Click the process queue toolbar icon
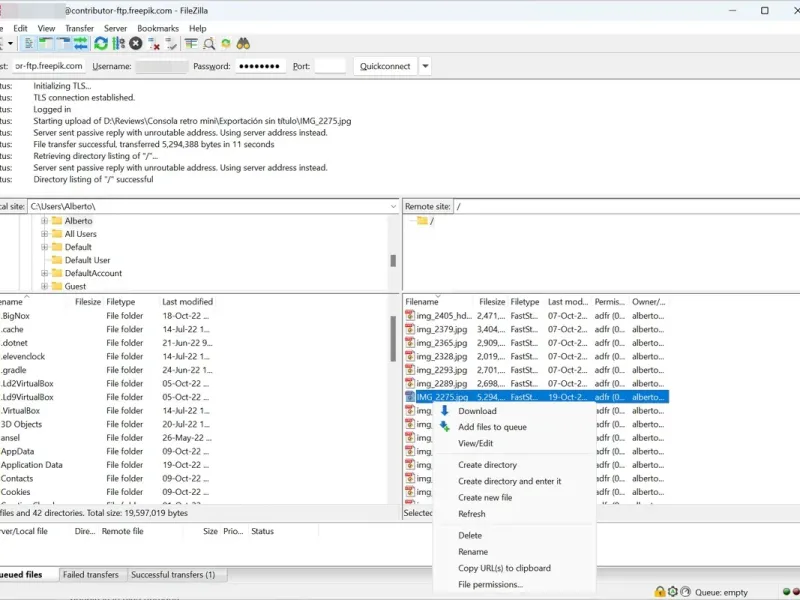 point(118,44)
